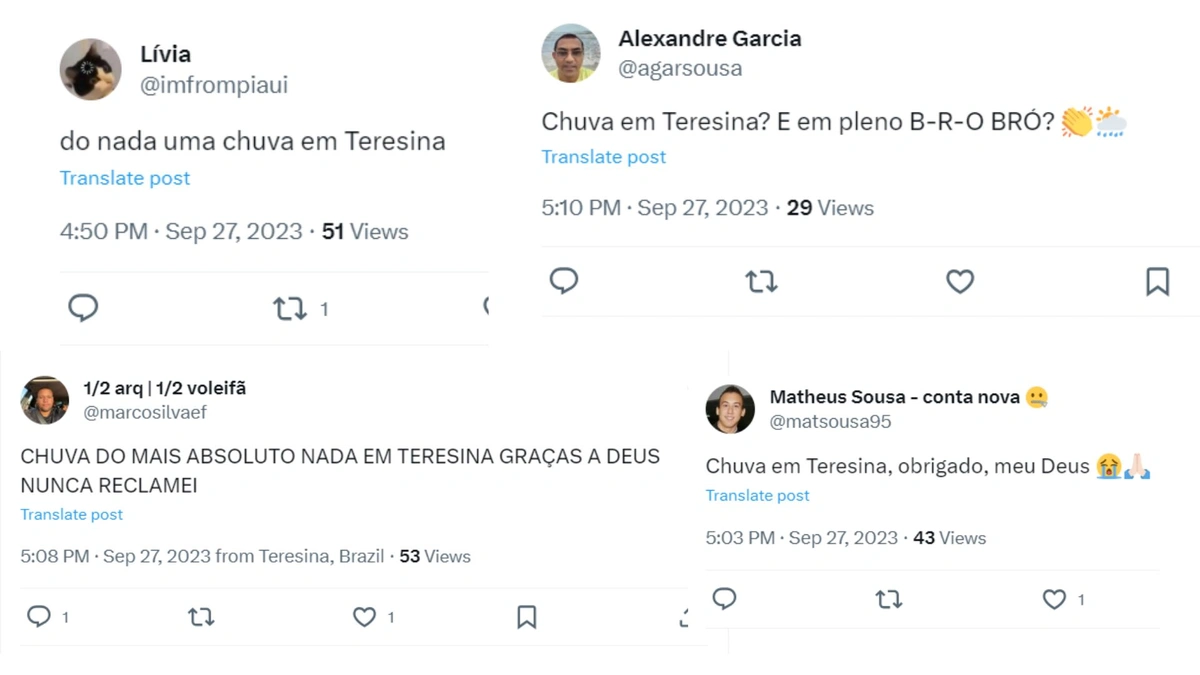Toggle like on Matheus Sousa's tweet
Screen dimensions: 1200x675
[1054, 599]
